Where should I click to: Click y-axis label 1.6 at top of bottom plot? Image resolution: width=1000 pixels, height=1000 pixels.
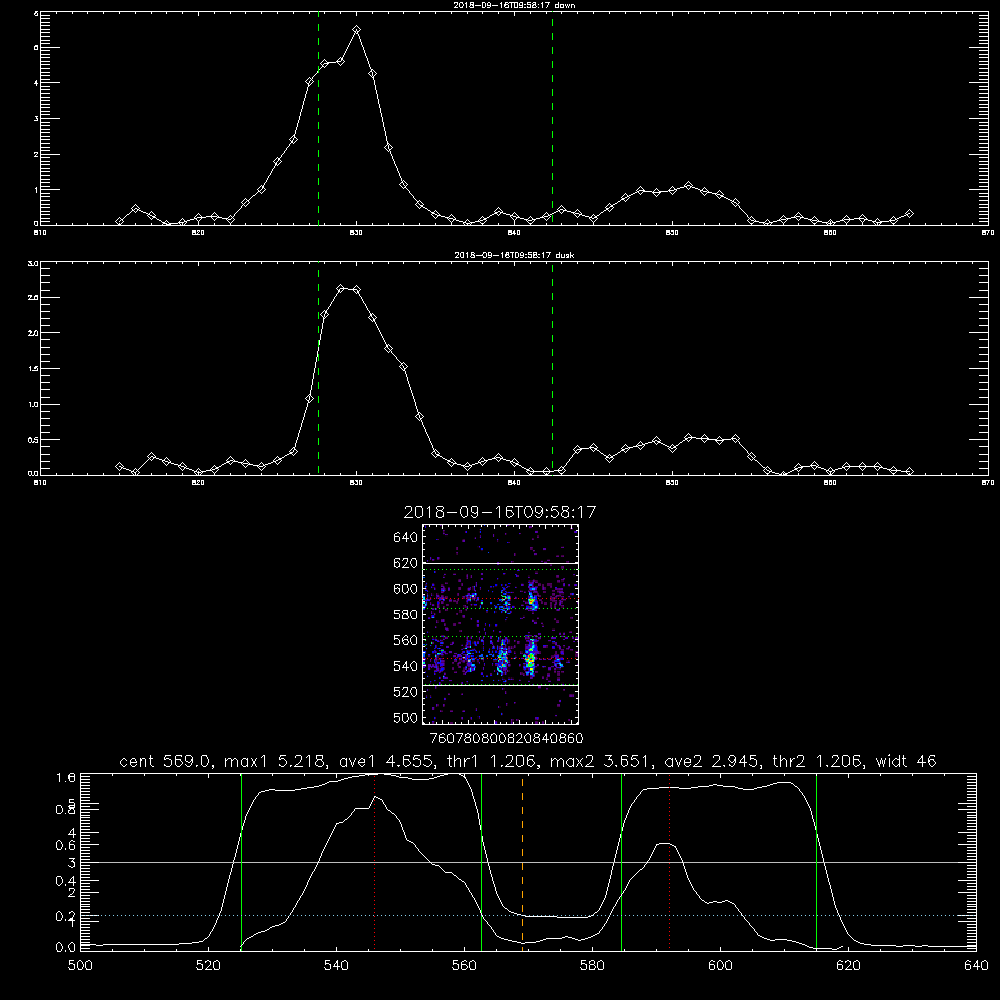[x=66, y=777]
